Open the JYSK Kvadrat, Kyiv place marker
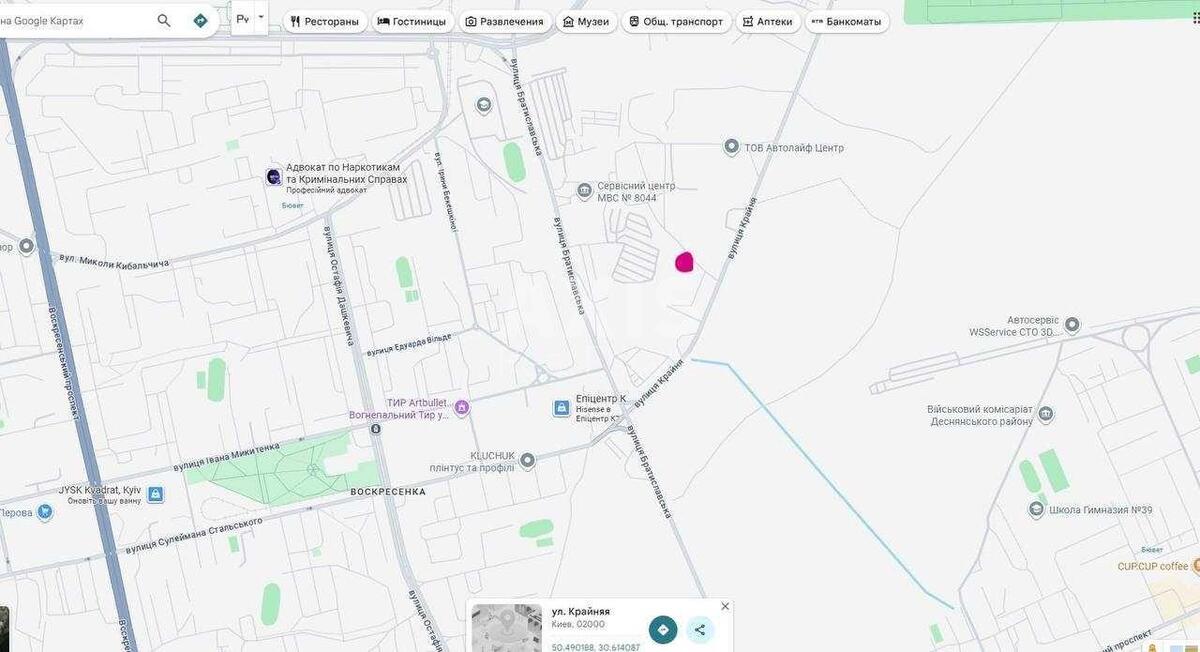Viewport: 1200px width, 652px height. click(x=155, y=493)
